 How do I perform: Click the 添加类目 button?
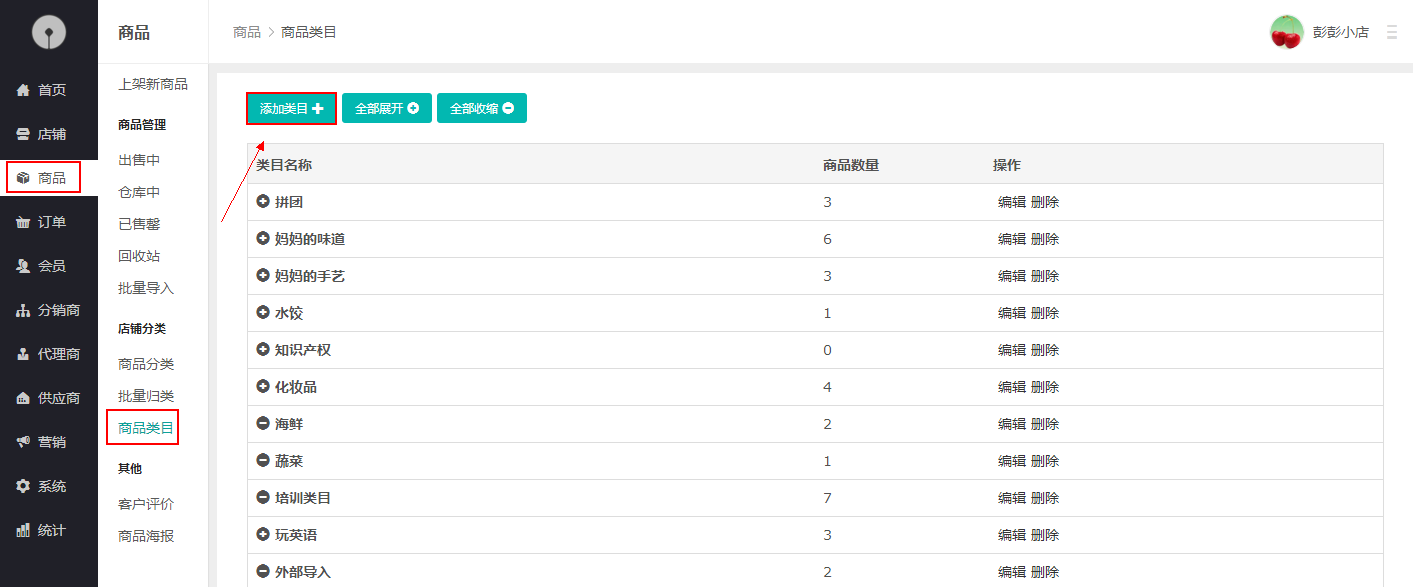coord(291,109)
